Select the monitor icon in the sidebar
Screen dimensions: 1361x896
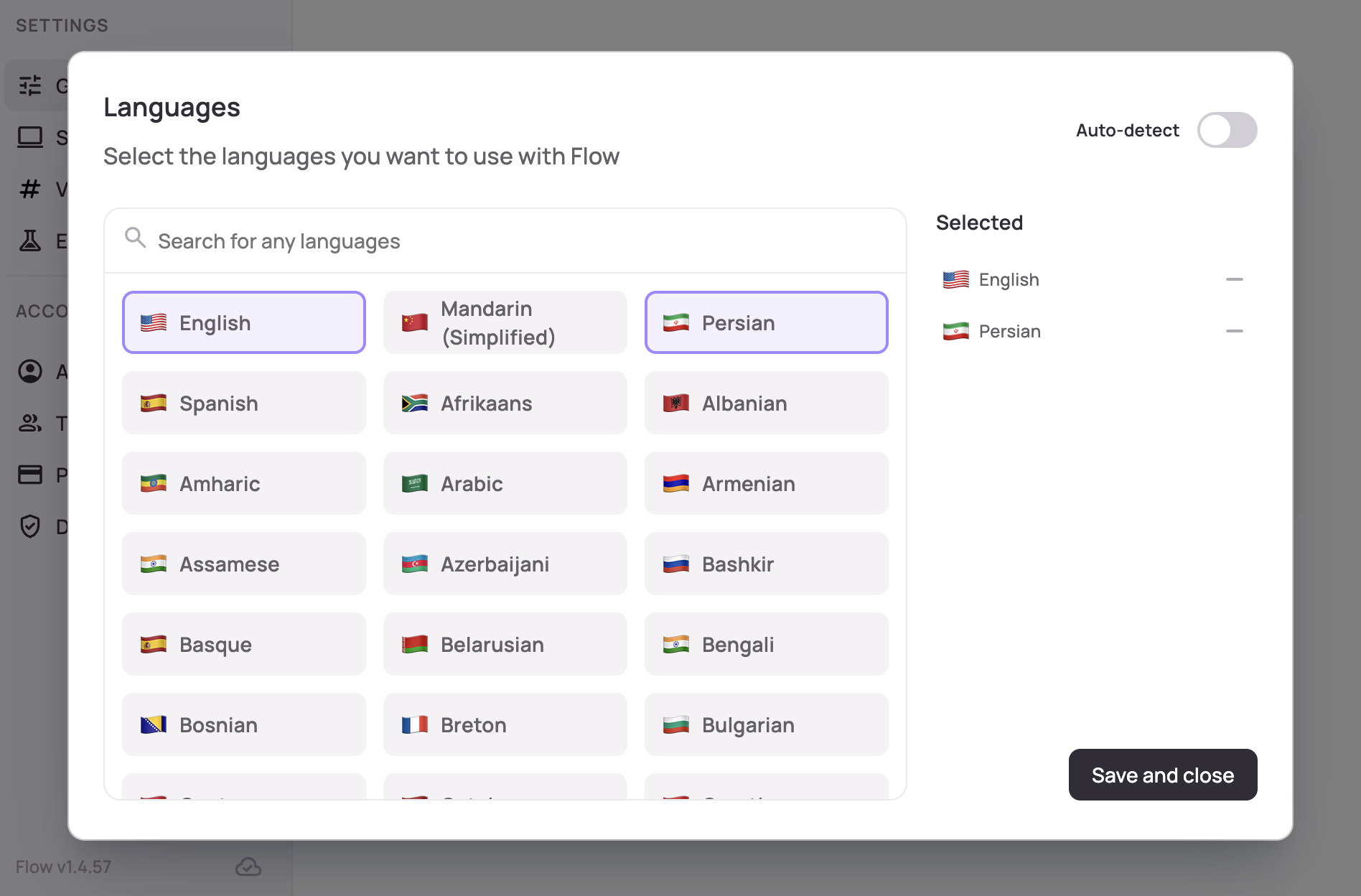coord(30,137)
